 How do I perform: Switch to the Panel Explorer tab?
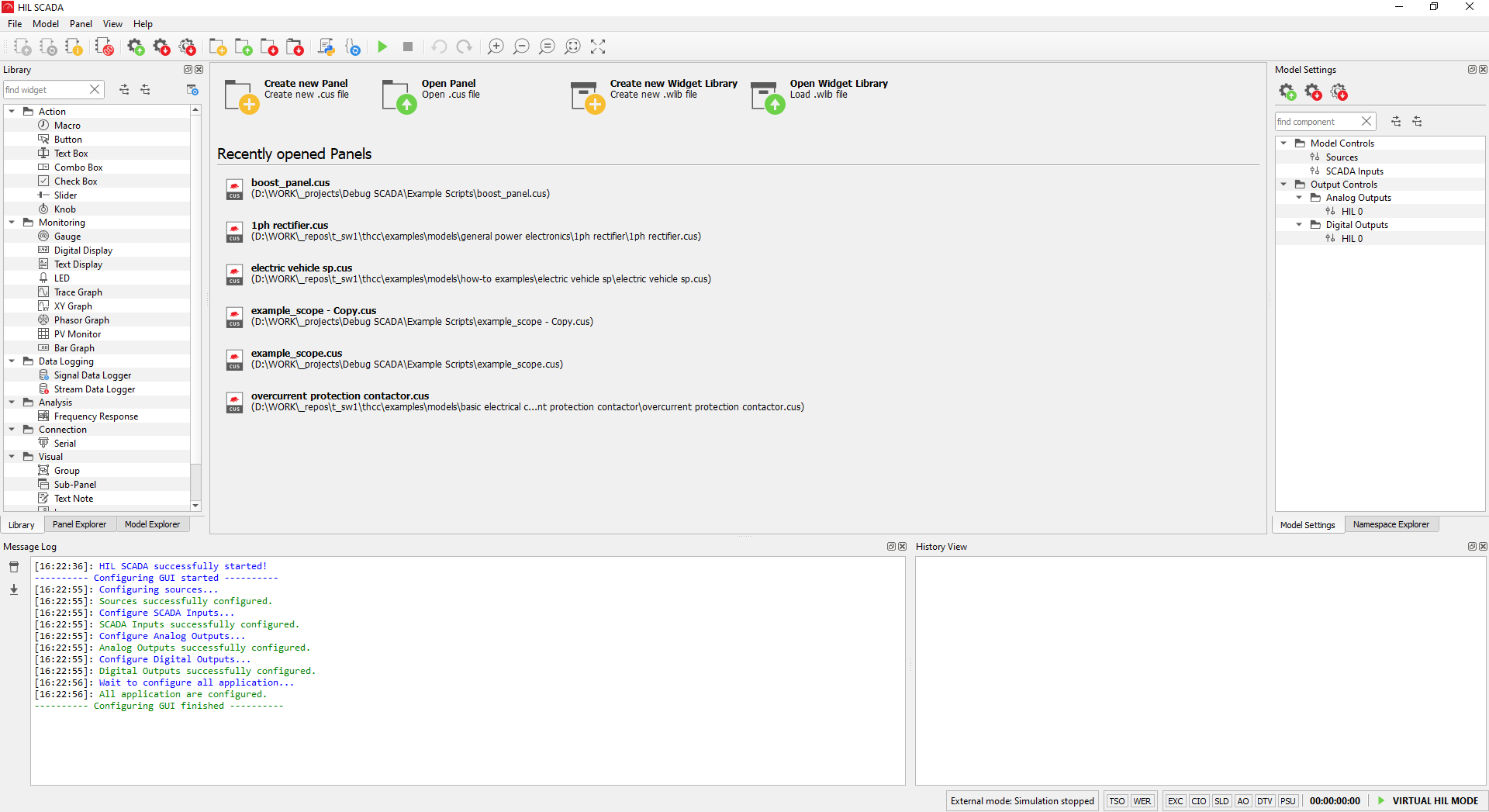(x=79, y=525)
